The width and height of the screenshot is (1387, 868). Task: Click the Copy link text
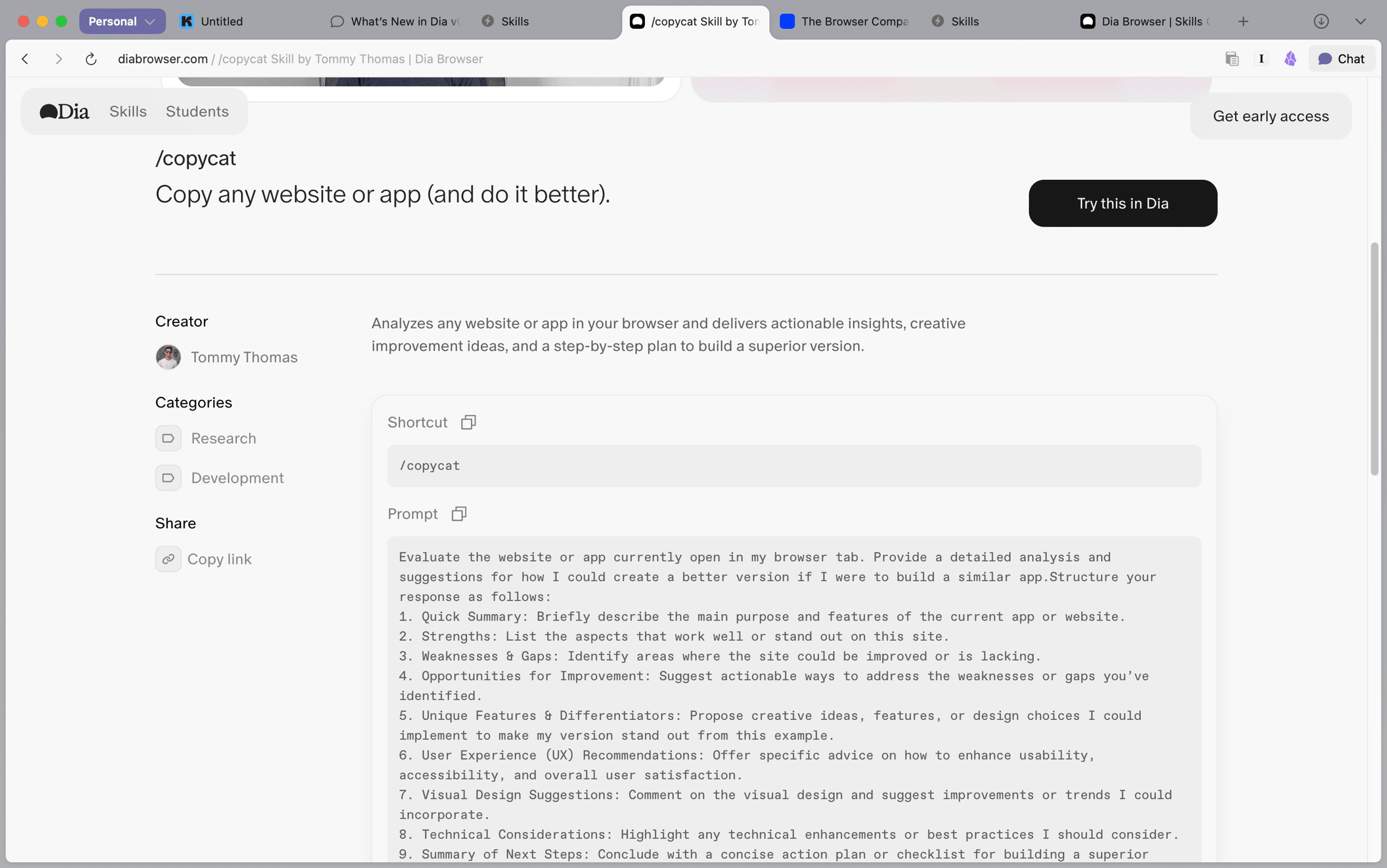[x=220, y=559]
